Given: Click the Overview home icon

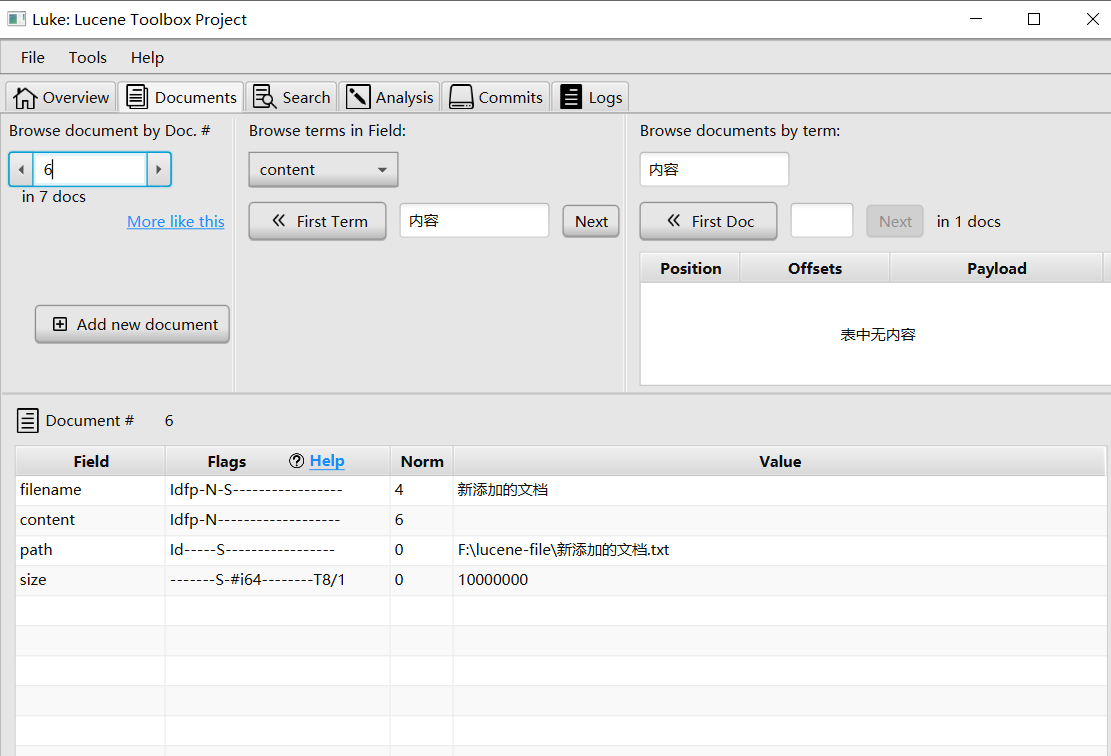Looking at the screenshot, I should click(x=25, y=98).
